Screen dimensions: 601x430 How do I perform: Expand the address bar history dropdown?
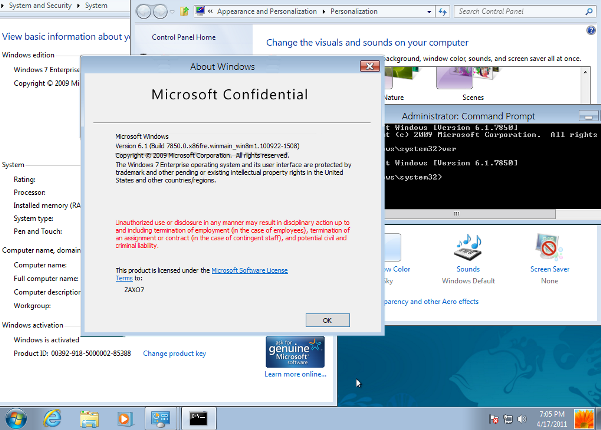point(429,12)
